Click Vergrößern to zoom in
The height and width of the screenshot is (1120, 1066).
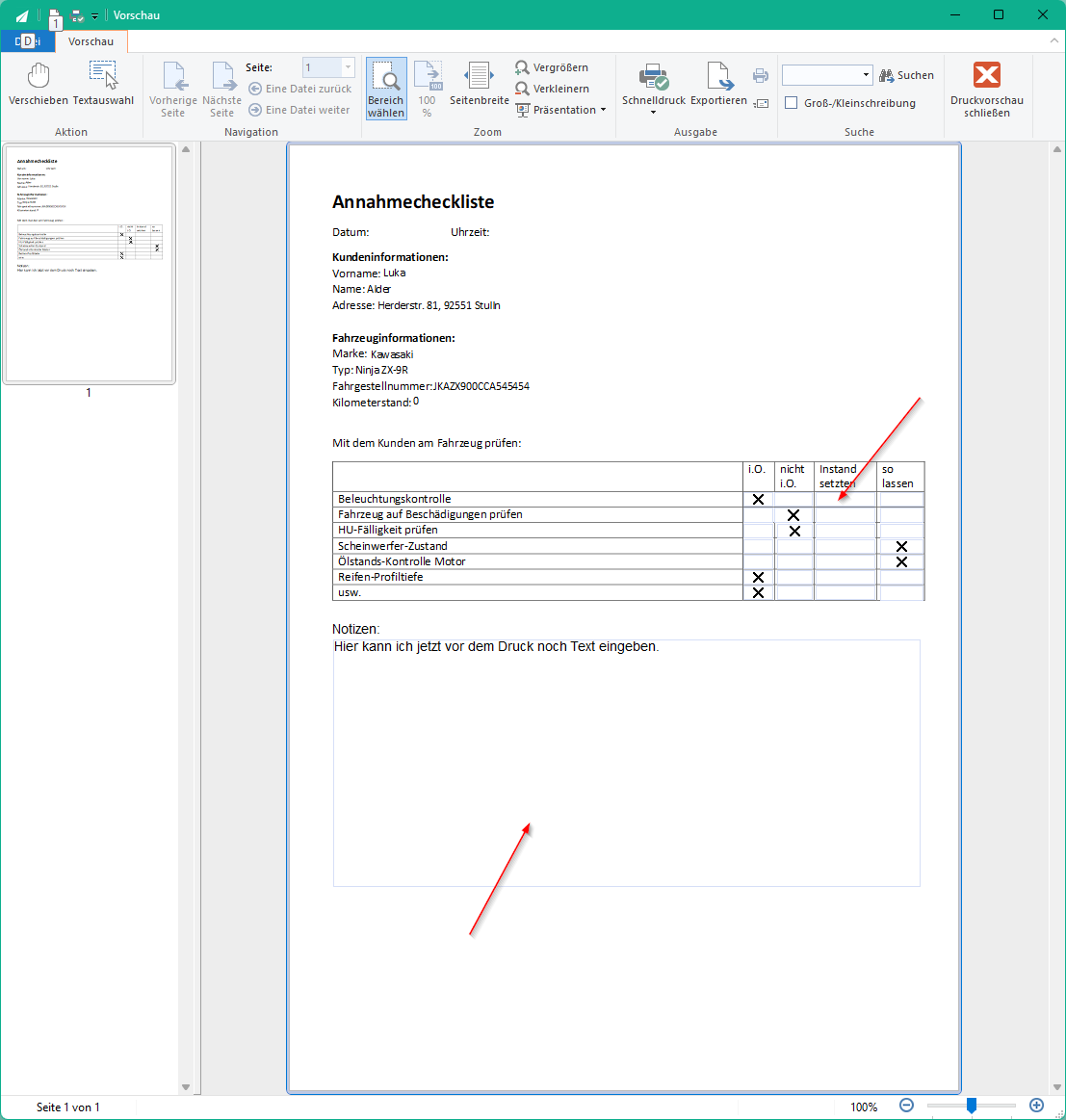552,67
